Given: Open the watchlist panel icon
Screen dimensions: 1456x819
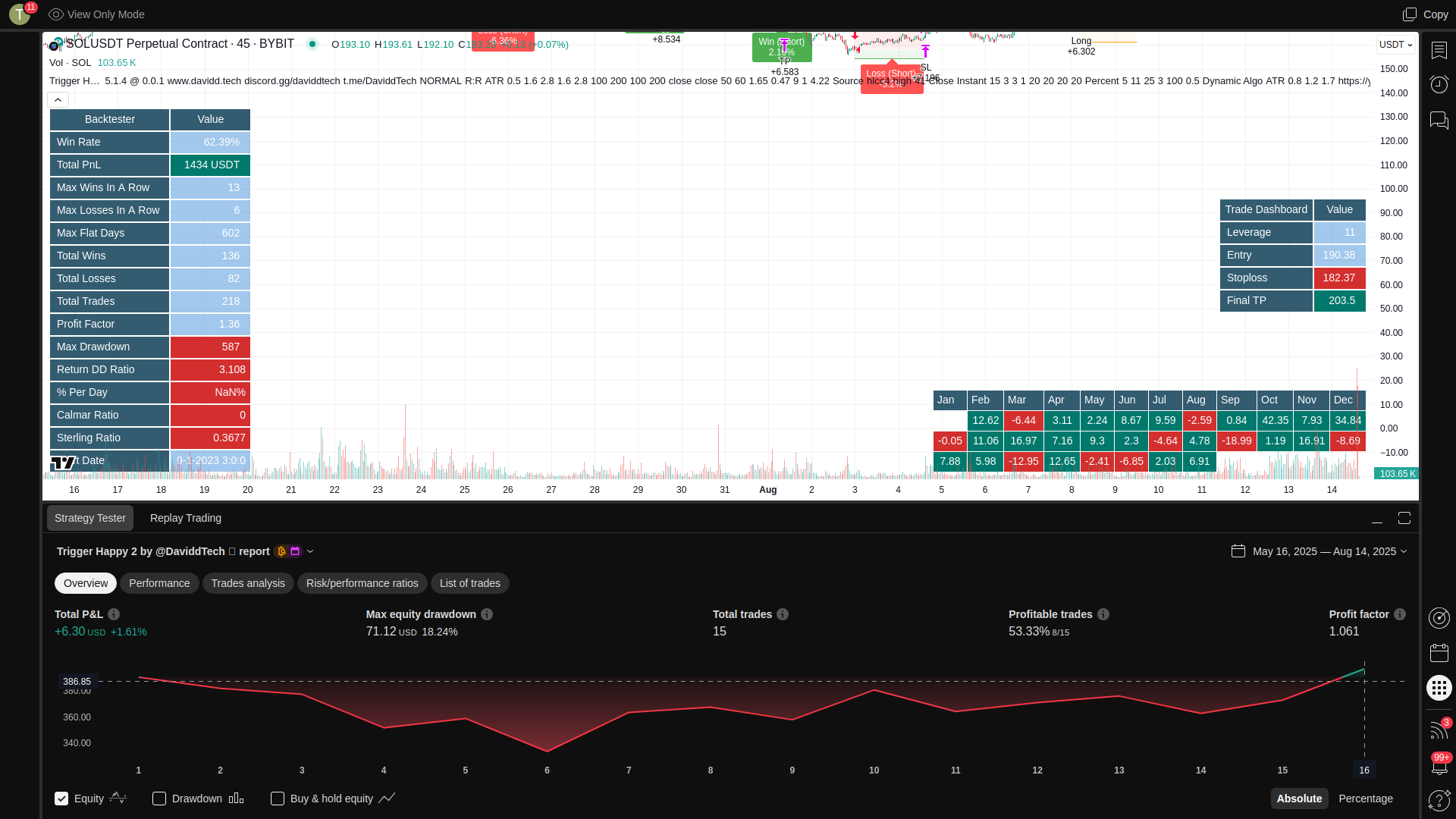Looking at the screenshot, I should click(x=1439, y=50).
